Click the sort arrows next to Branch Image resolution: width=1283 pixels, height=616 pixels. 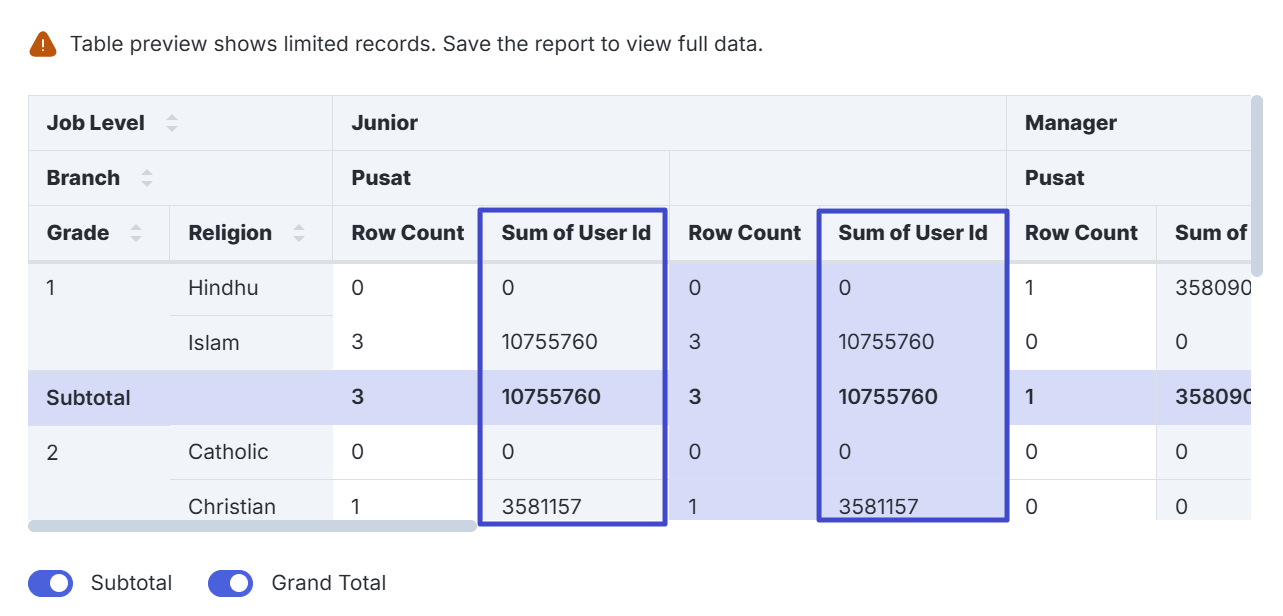coord(147,178)
